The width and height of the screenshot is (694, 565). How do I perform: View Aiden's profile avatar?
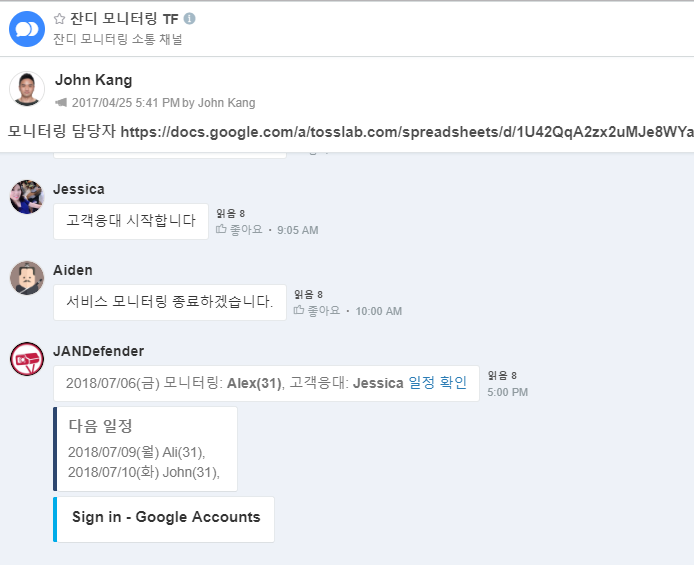[27, 278]
